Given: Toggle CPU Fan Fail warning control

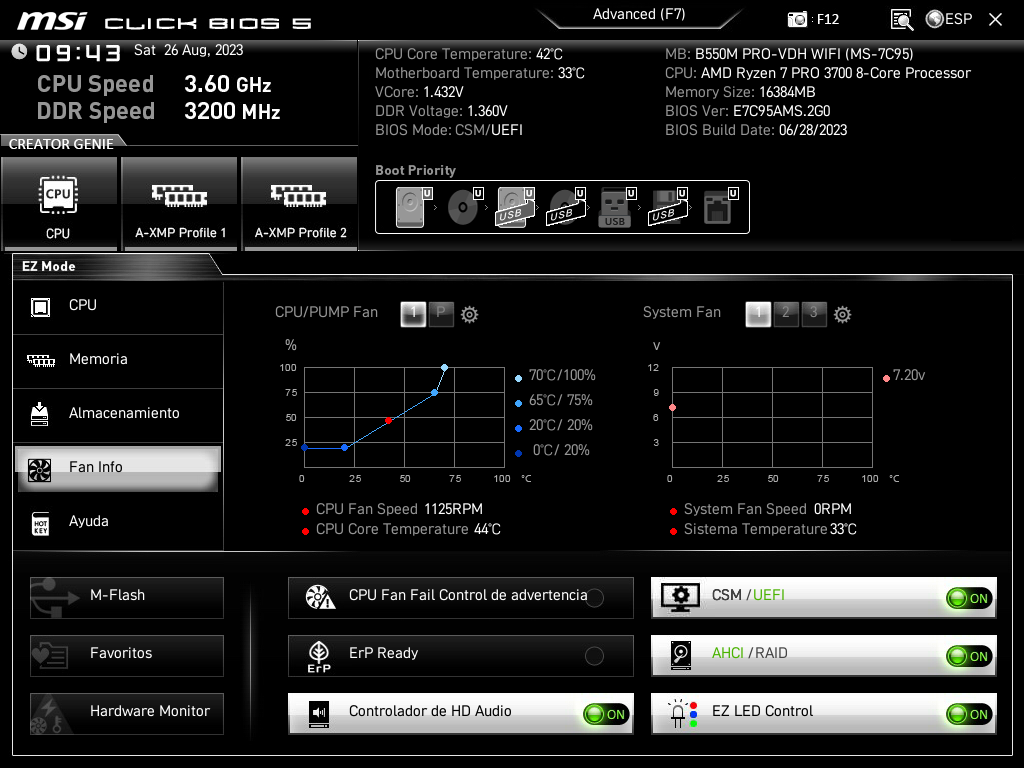Looking at the screenshot, I should (594, 597).
